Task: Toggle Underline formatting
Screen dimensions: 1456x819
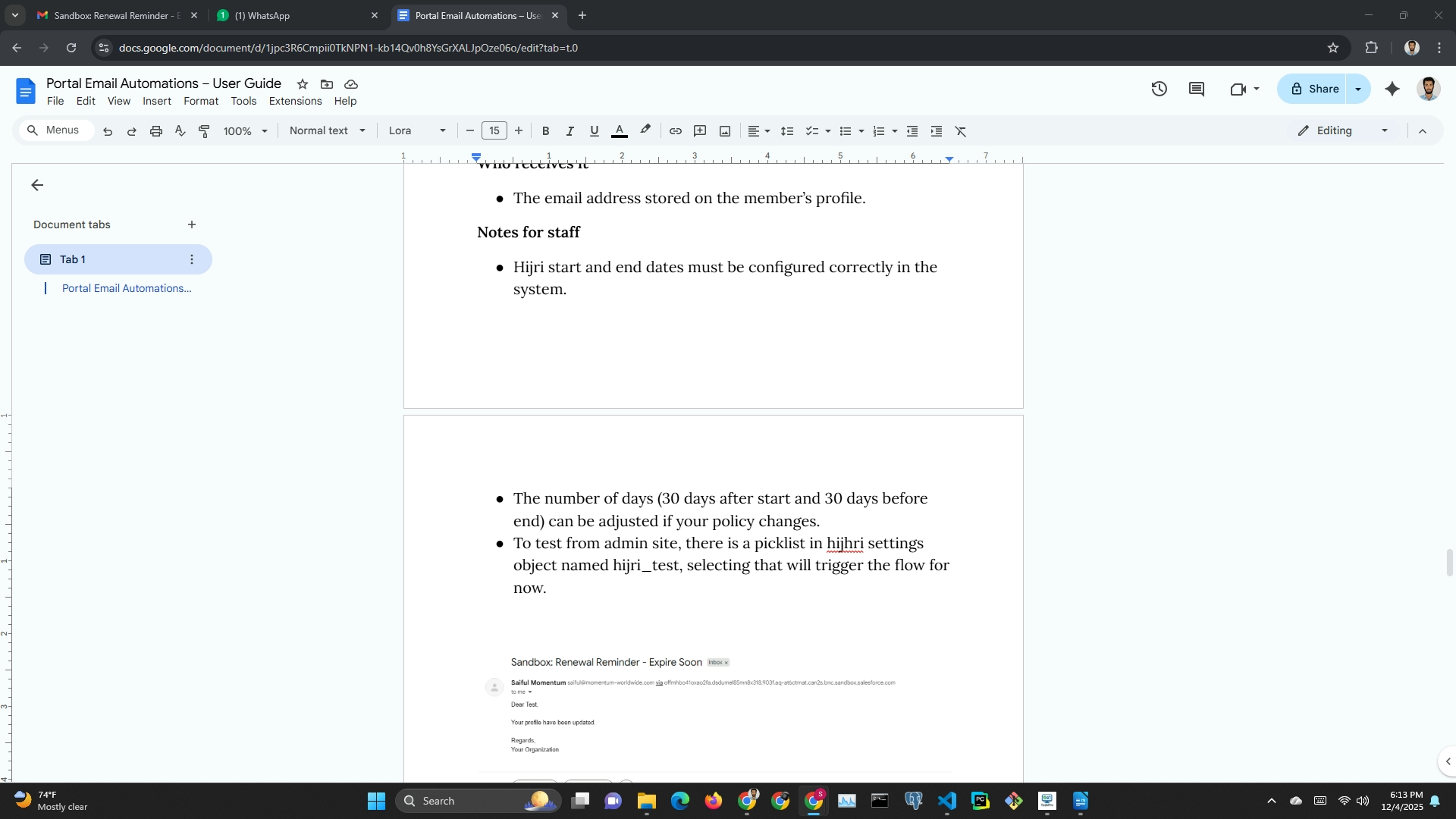Action: [595, 131]
